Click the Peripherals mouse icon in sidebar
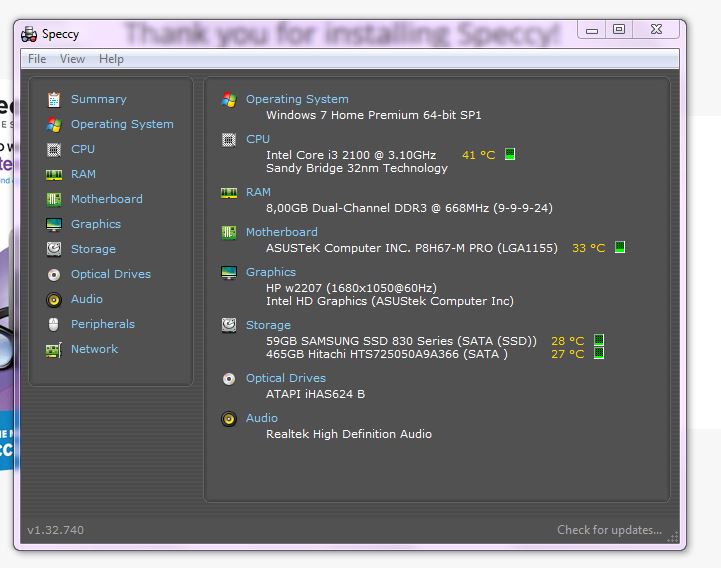 (x=54, y=324)
